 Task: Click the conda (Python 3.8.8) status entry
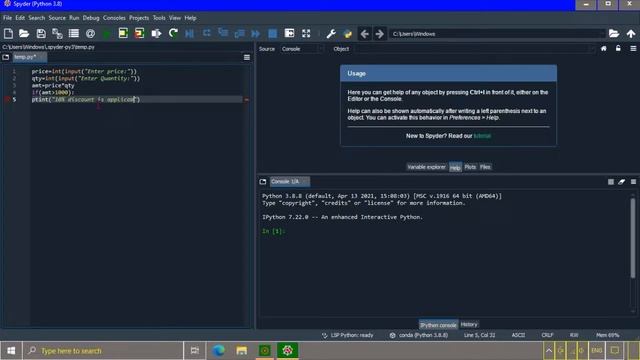419,335
